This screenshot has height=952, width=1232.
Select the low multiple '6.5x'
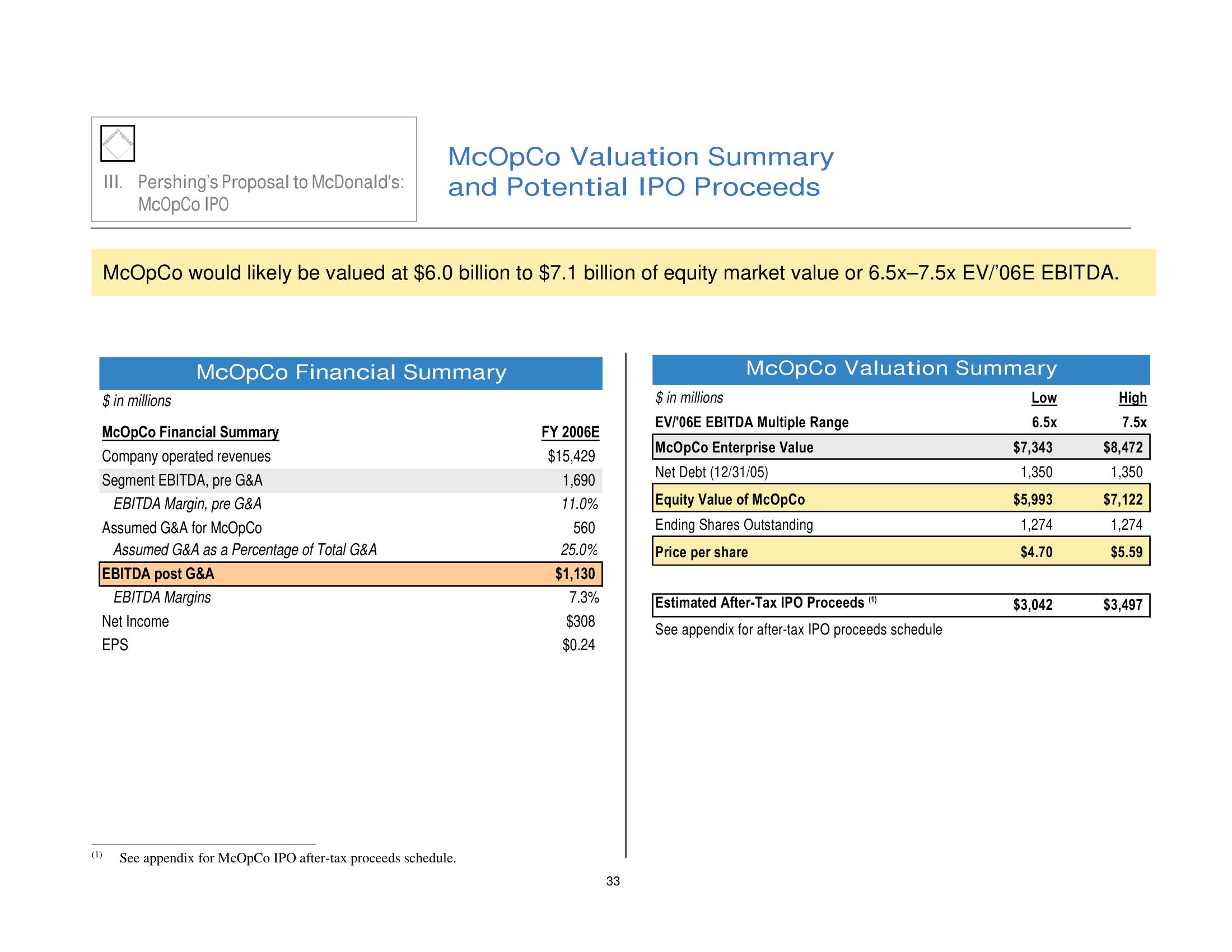coord(1045,422)
